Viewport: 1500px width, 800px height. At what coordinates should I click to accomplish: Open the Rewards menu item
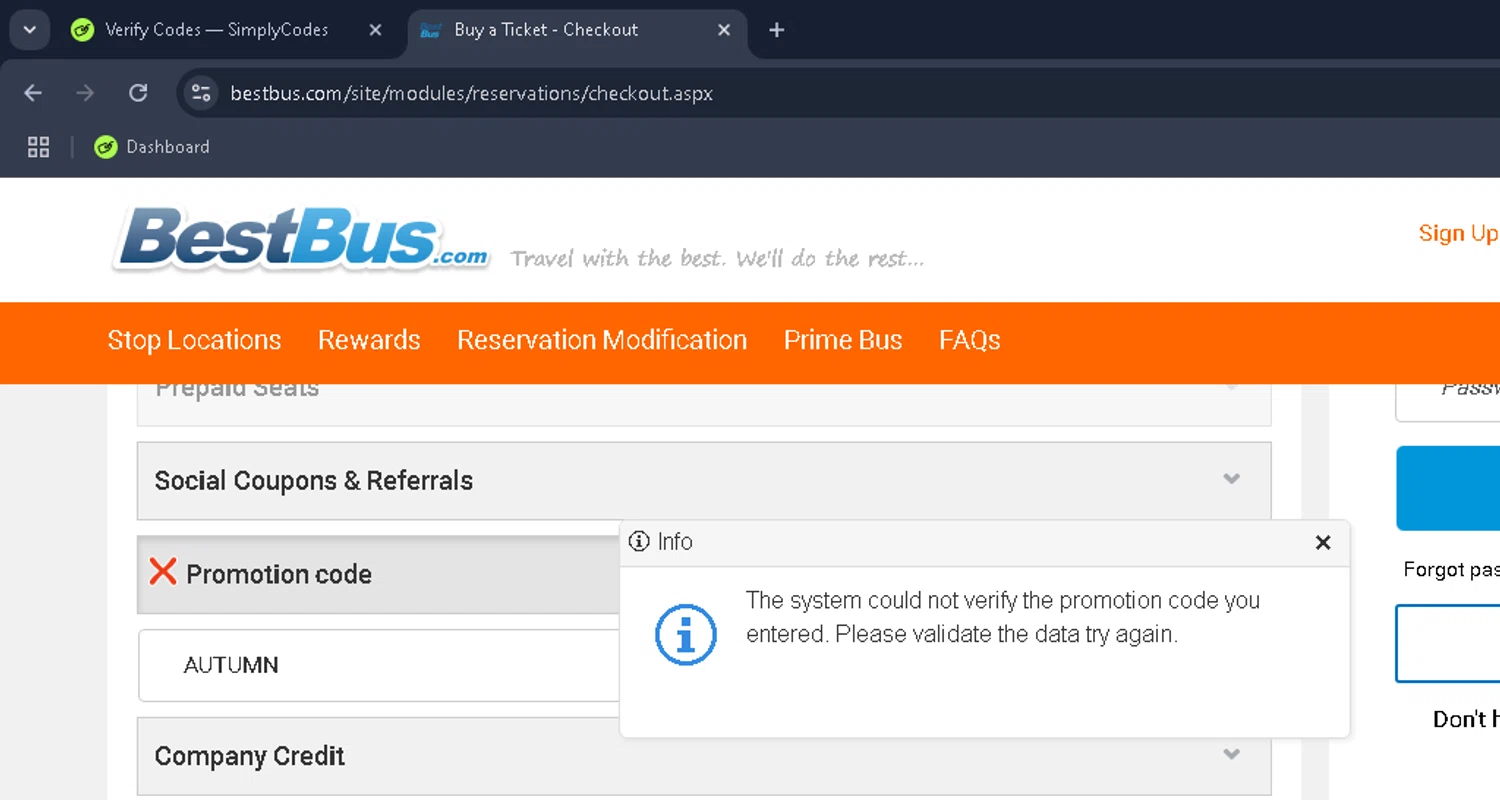click(369, 340)
